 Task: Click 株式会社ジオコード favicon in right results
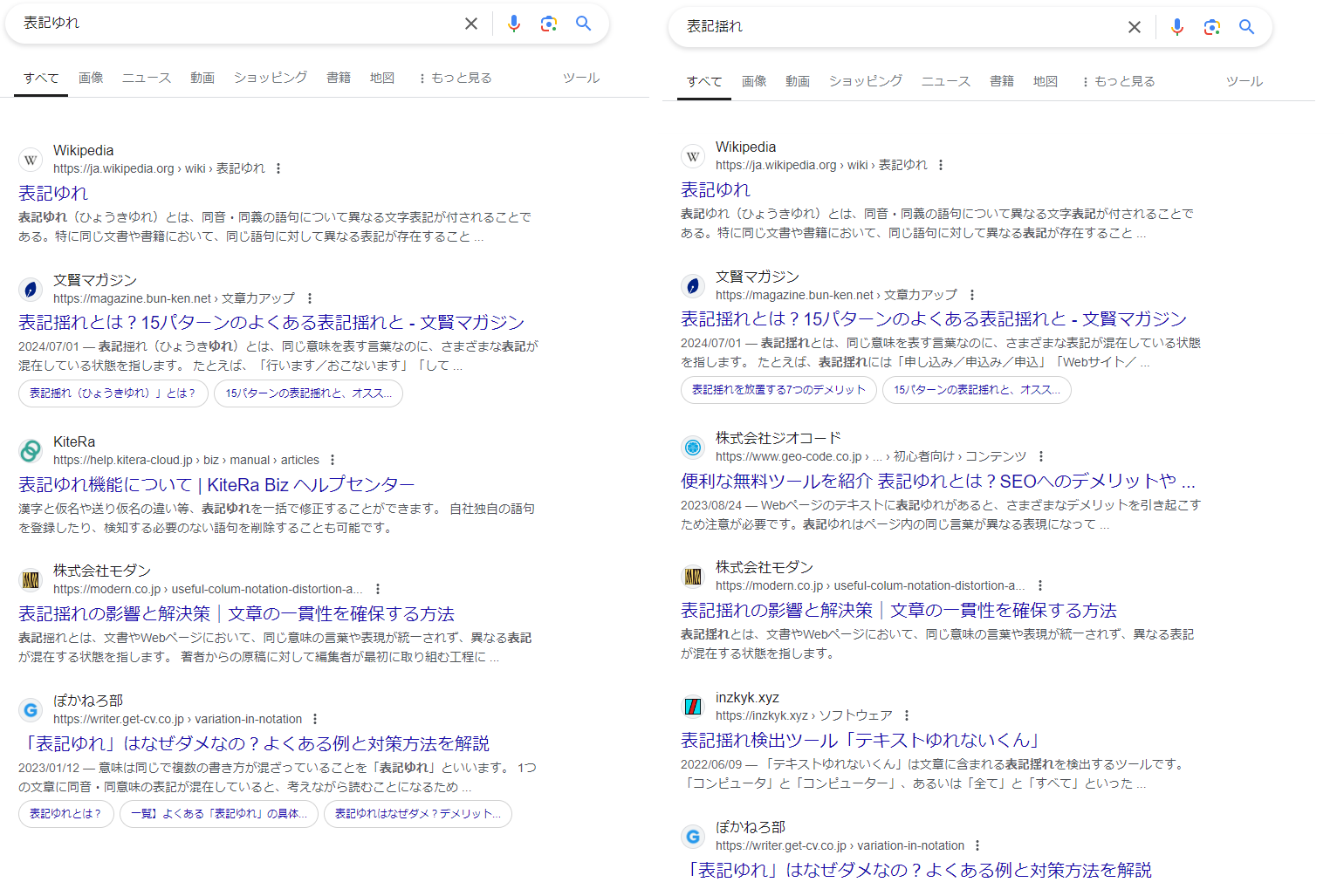coord(693,448)
